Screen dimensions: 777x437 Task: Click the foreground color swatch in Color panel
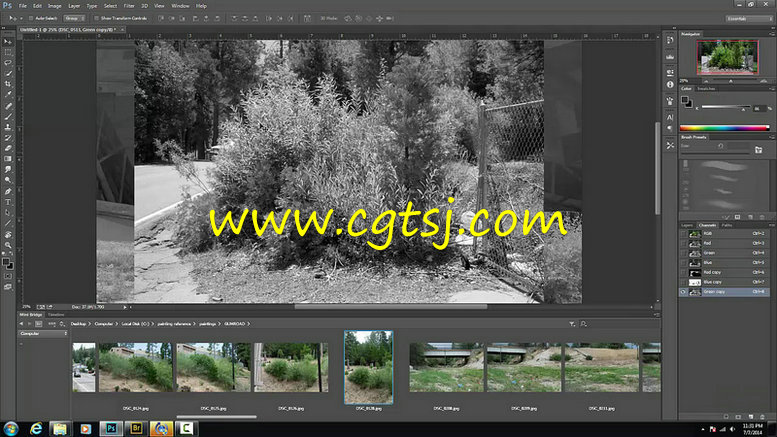coord(684,100)
